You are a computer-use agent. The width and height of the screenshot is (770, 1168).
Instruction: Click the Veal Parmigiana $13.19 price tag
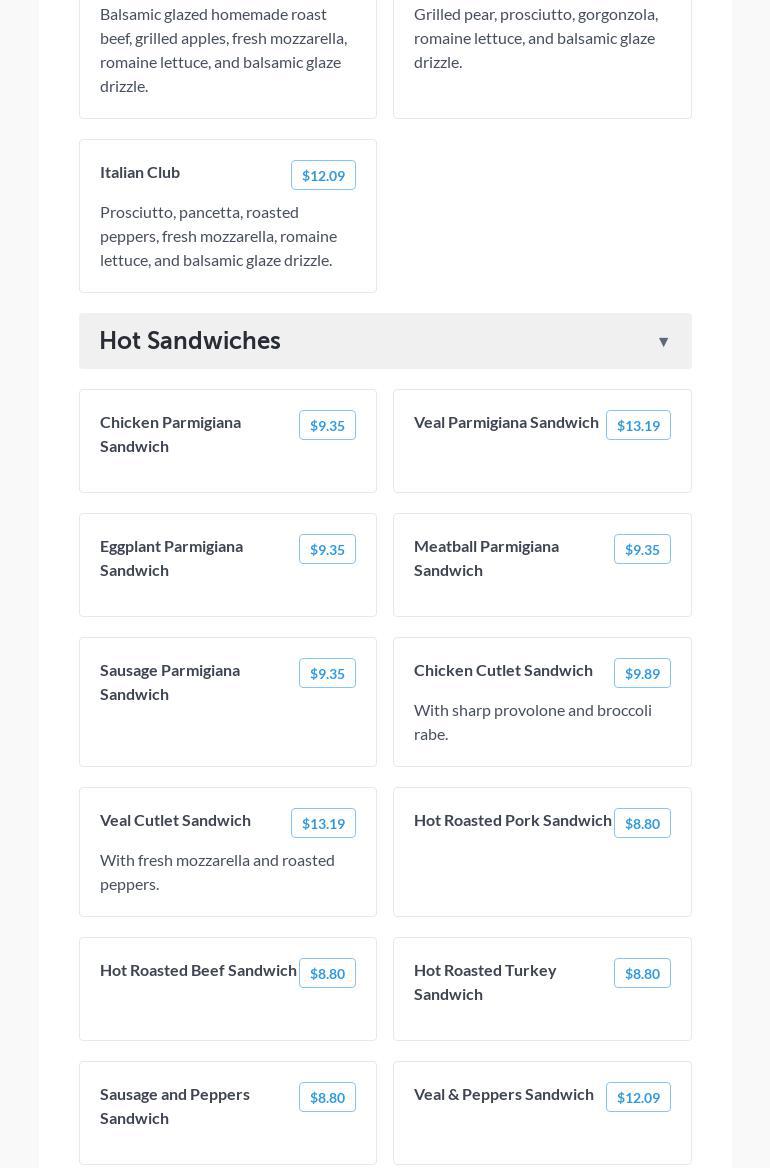pos(638,425)
